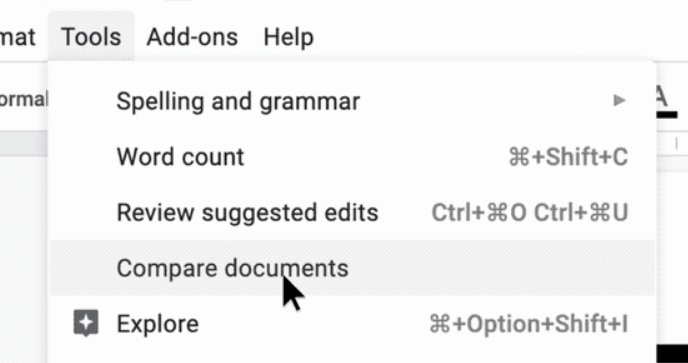
Task: Click the ruler beside the menu
Action: [x=672, y=143]
